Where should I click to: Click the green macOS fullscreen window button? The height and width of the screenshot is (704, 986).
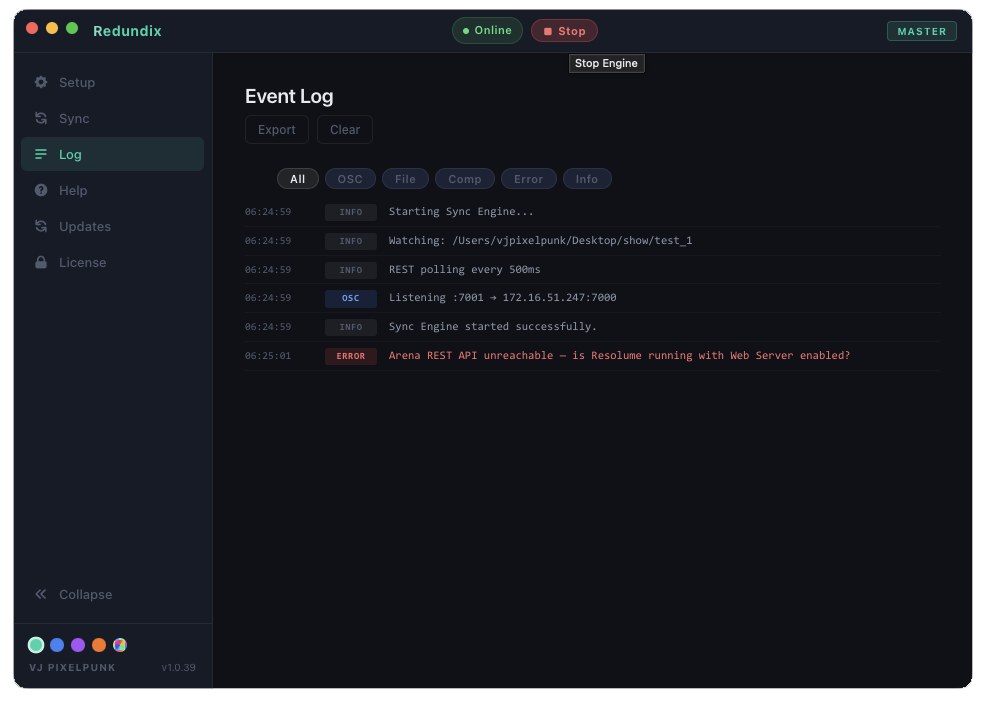tap(72, 28)
